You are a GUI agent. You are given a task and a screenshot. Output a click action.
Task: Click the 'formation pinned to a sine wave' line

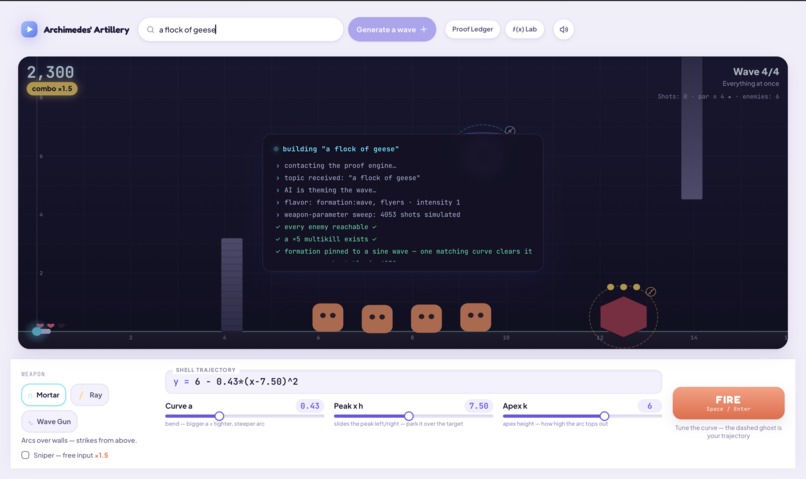(404, 251)
